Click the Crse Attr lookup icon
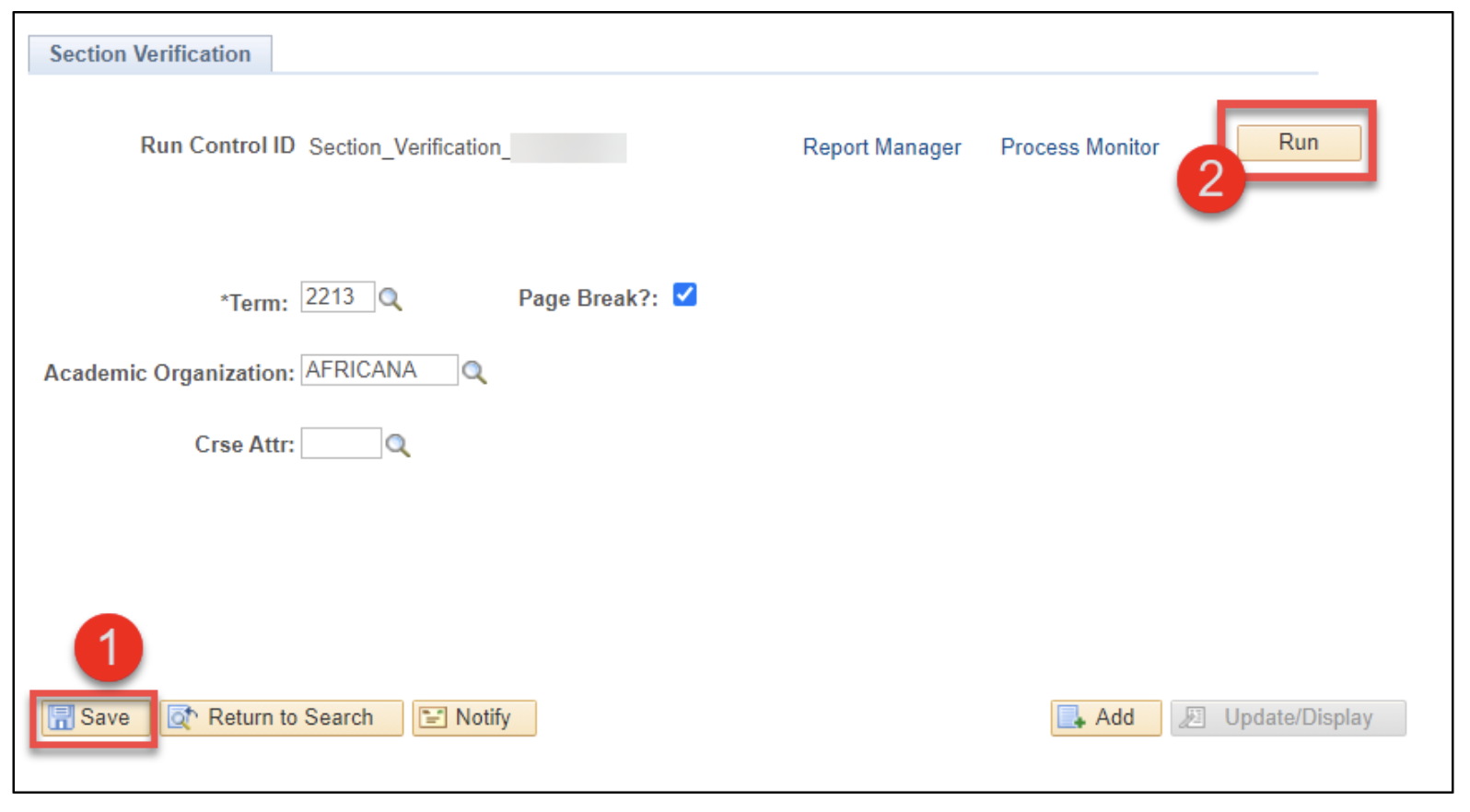The height and width of the screenshot is (812, 1470). [397, 445]
